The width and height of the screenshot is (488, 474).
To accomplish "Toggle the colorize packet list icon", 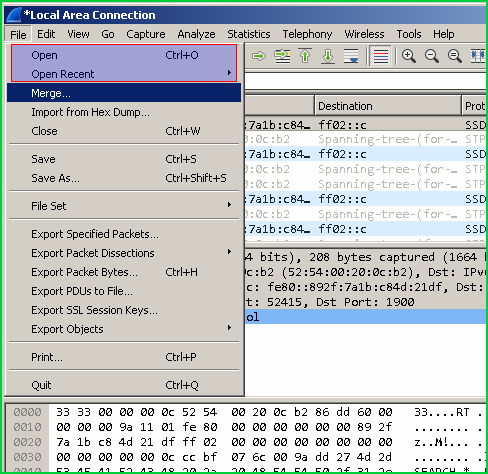I will click(x=381, y=56).
